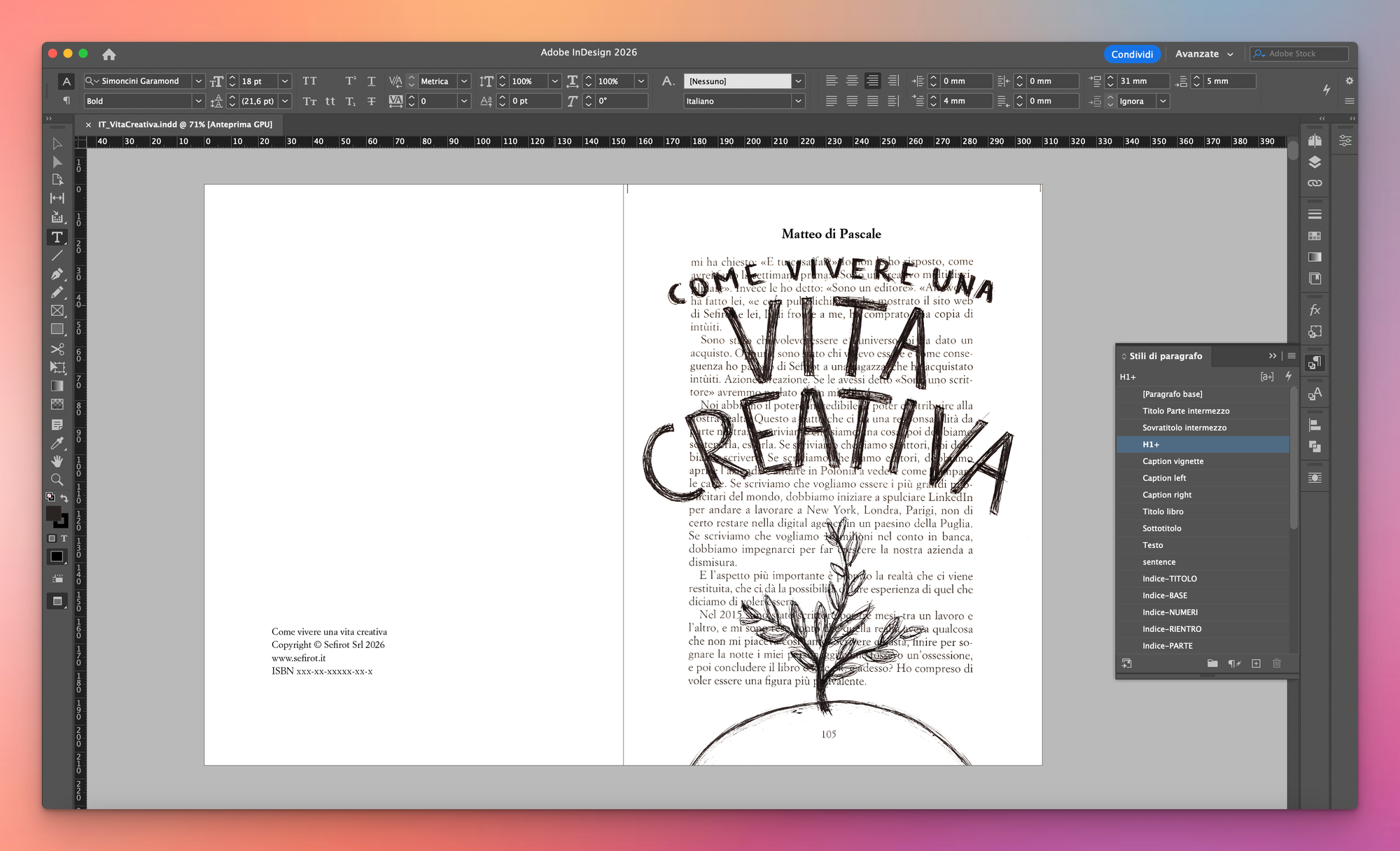This screenshot has height=851, width=1400.
Task: Toggle All Caps formatting
Action: 309,81
